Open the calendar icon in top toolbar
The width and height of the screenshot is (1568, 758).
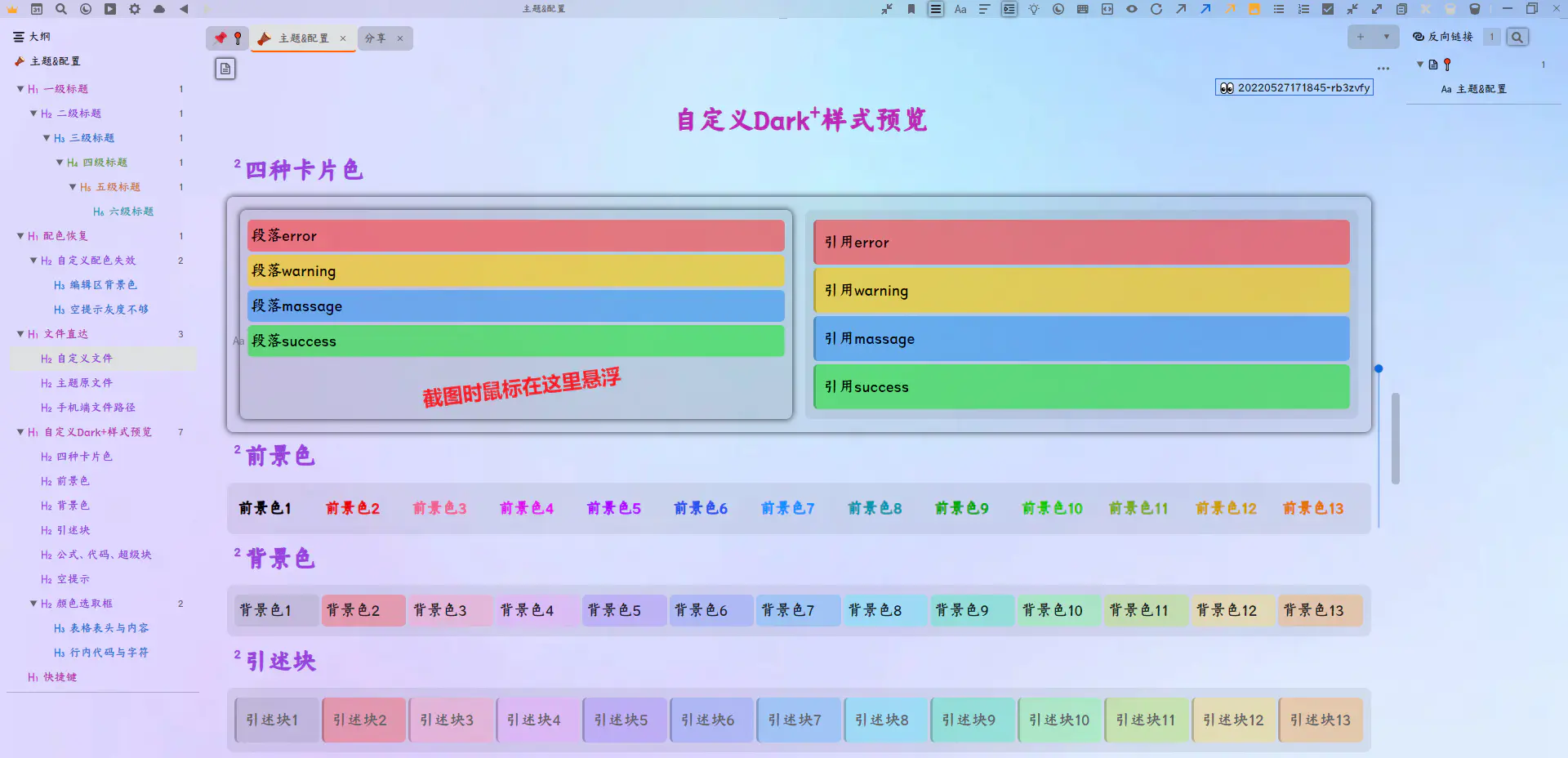[37, 9]
